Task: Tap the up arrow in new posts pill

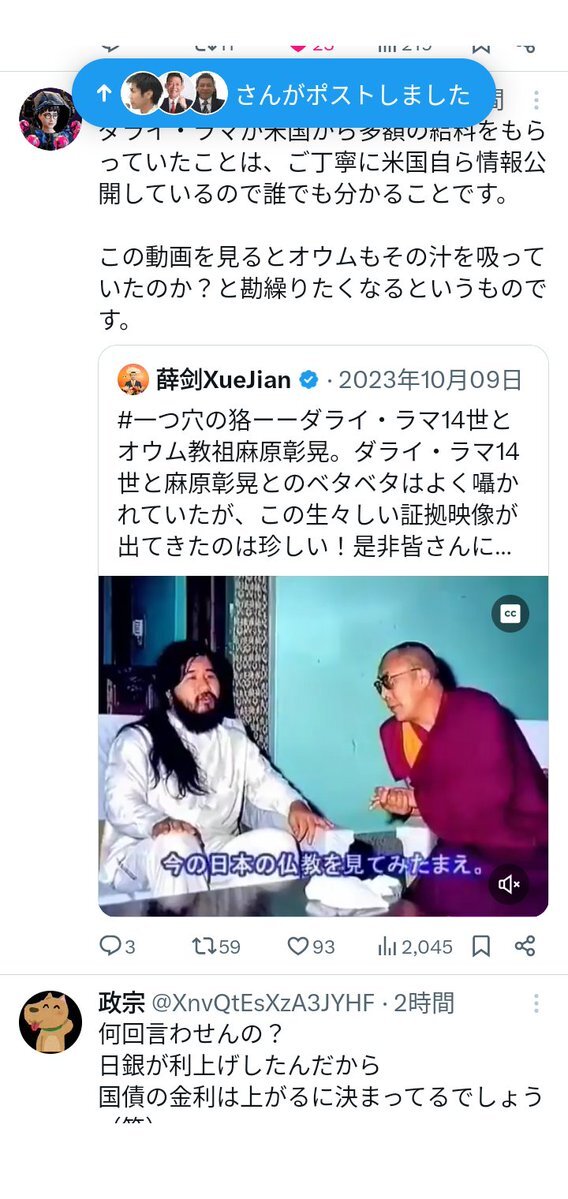Action: coord(104,93)
